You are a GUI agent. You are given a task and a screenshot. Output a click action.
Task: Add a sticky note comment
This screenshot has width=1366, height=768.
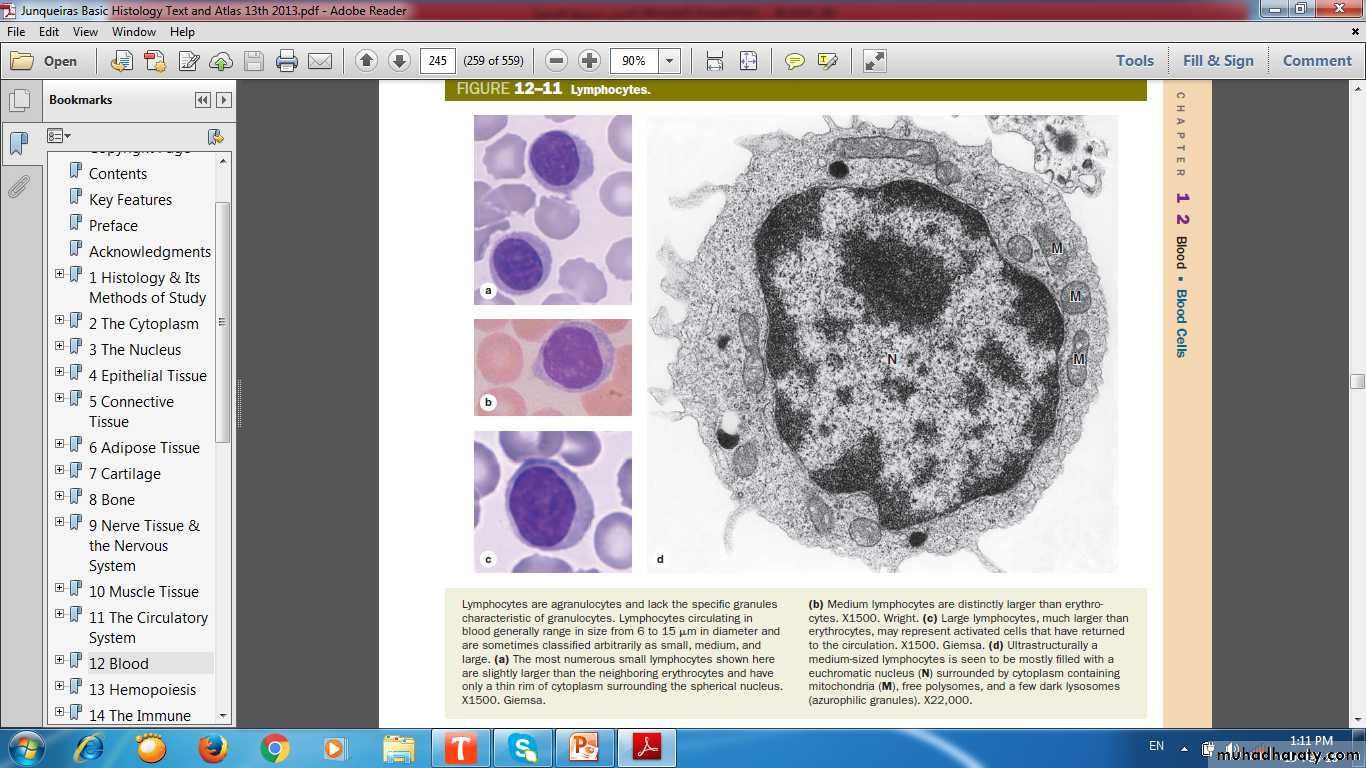pyautogui.click(x=795, y=61)
